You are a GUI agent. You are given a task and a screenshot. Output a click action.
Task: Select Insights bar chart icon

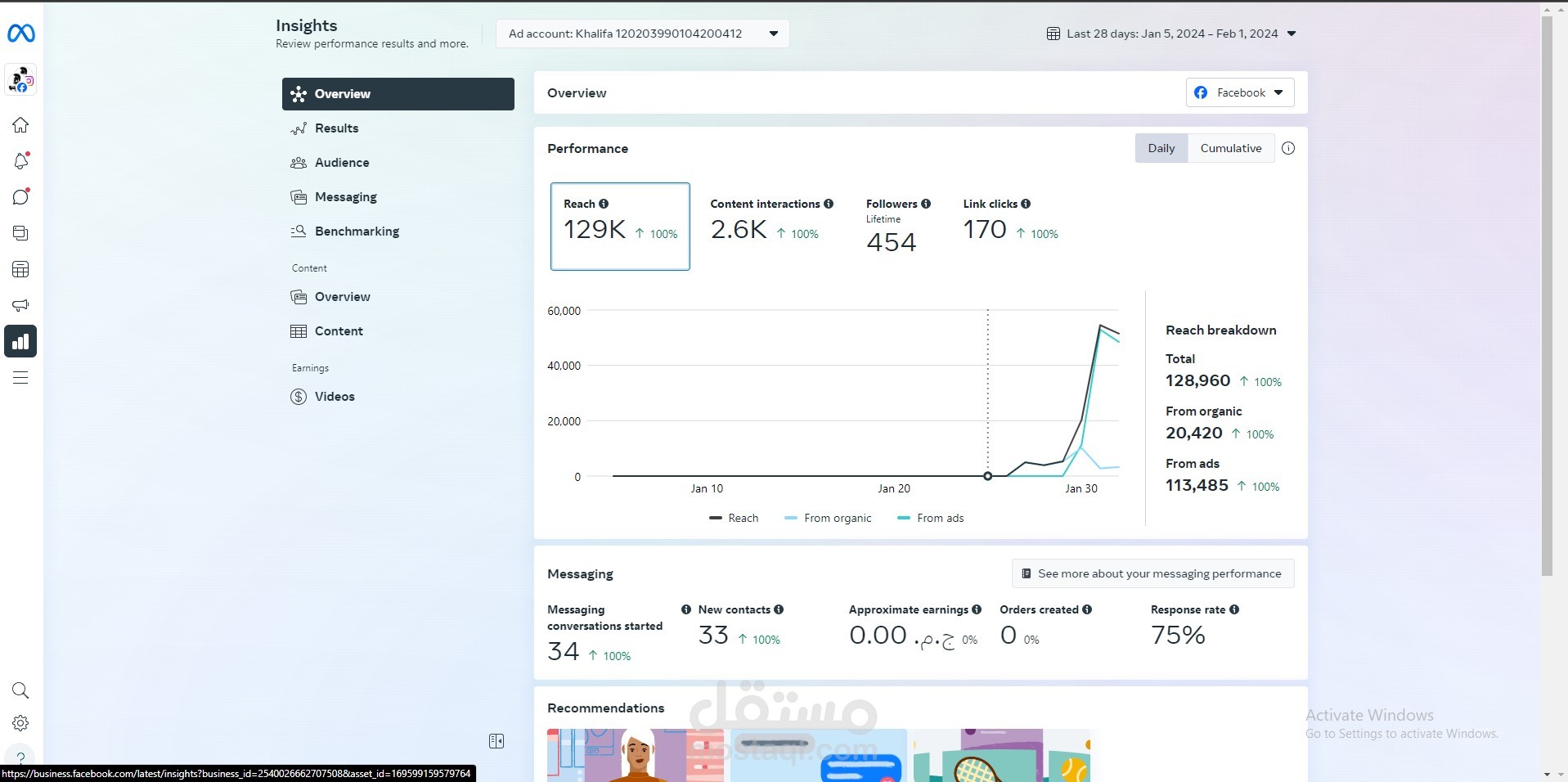pyautogui.click(x=20, y=341)
